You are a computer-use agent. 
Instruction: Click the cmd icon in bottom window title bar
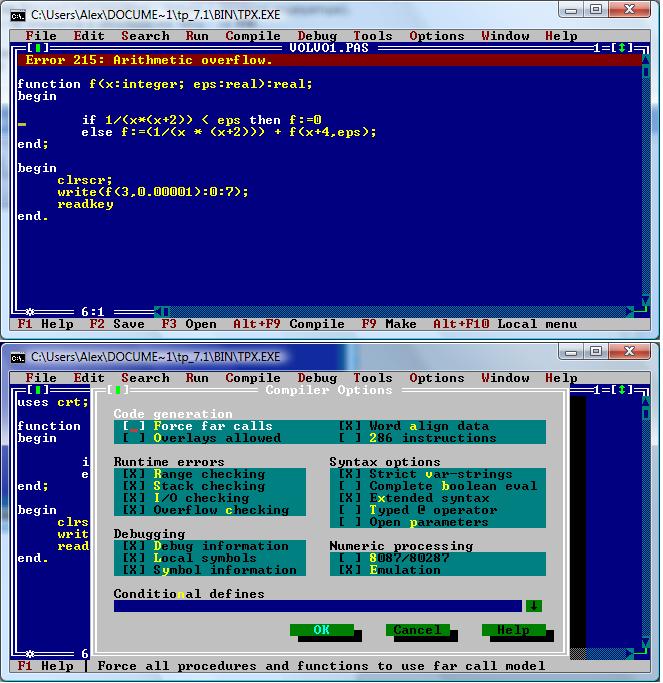click(17, 356)
